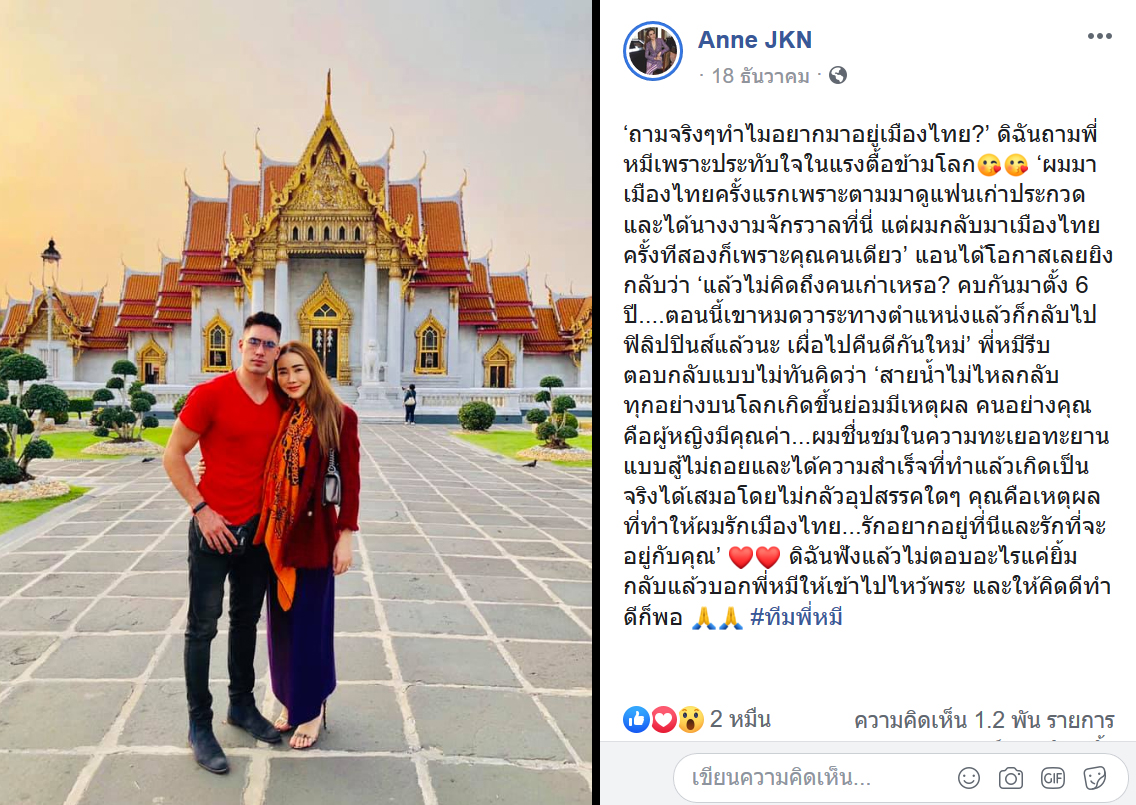
Task: Open the three-dot post options menu
Action: click(x=1098, y=37)
